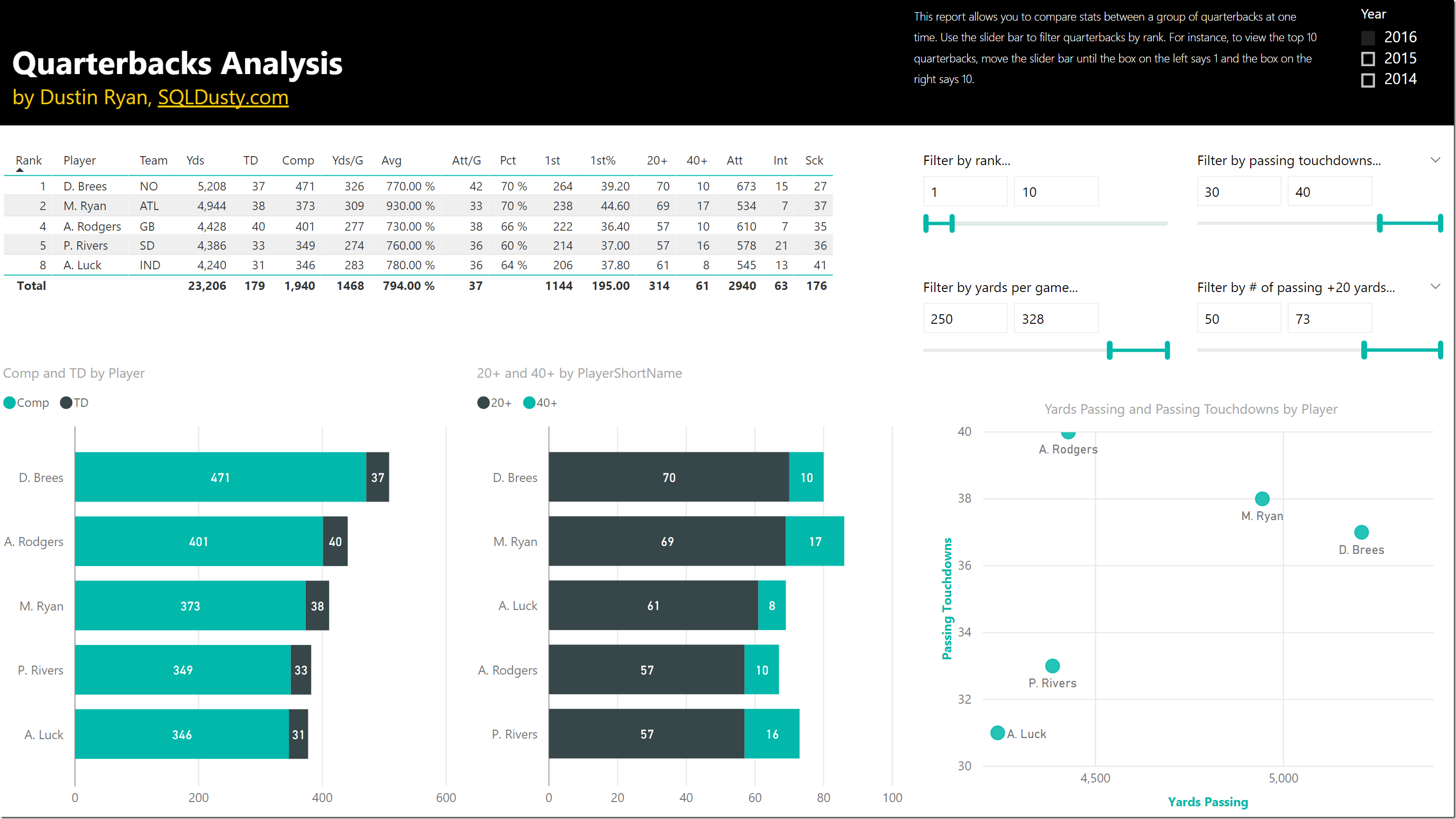Click the Rank column sort arrow
The width and height of the screenshot is (1456, 819).
[x=20, y=169]
